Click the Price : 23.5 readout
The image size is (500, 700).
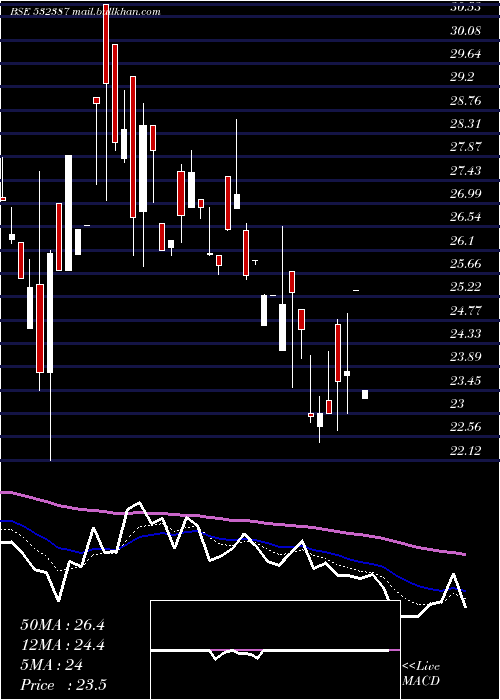tap(63, 685)
